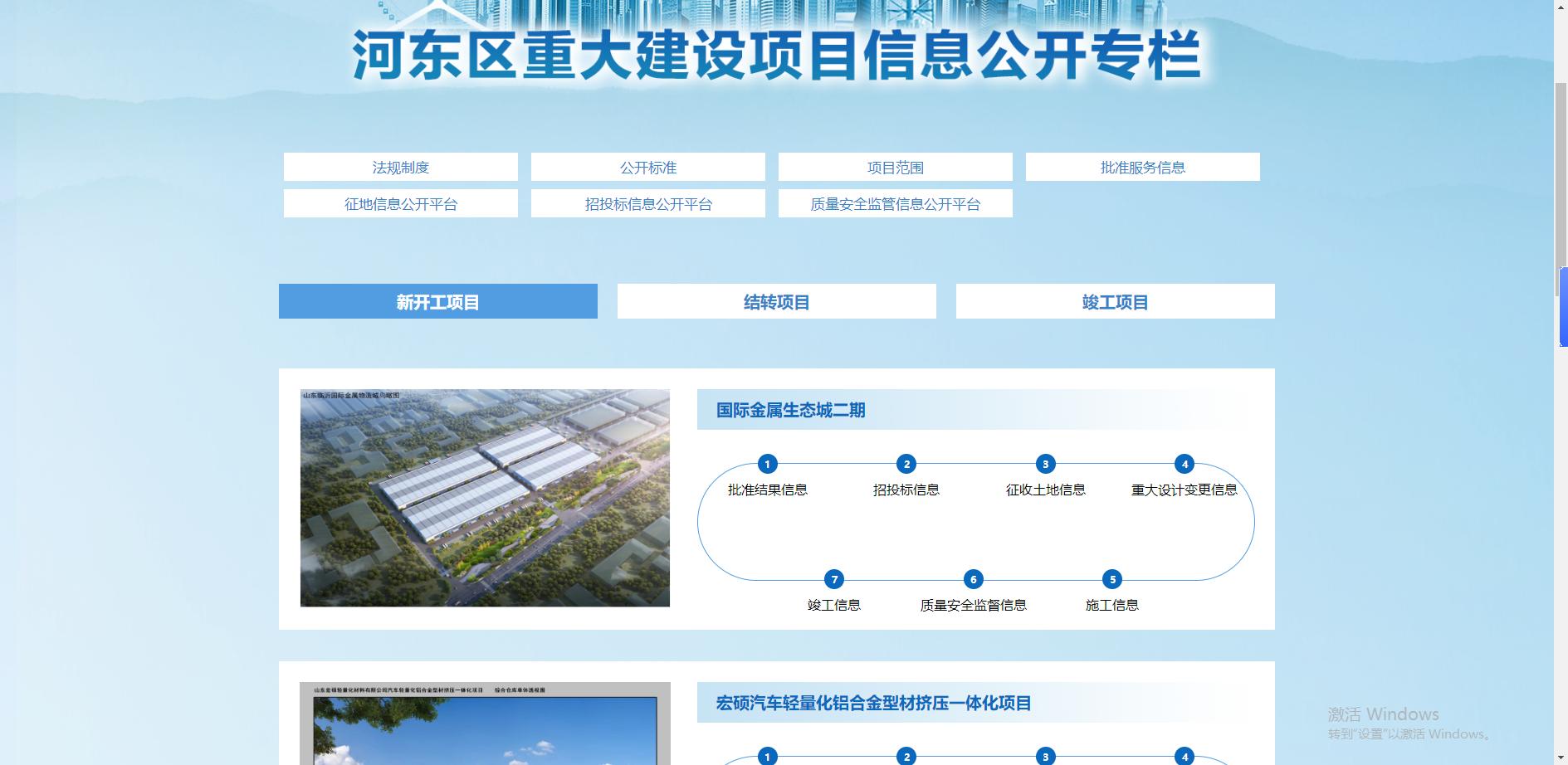Click the 国际金属生态城二期 aerial thumbnail
The image size is (1568, 765).
[485, 498]
